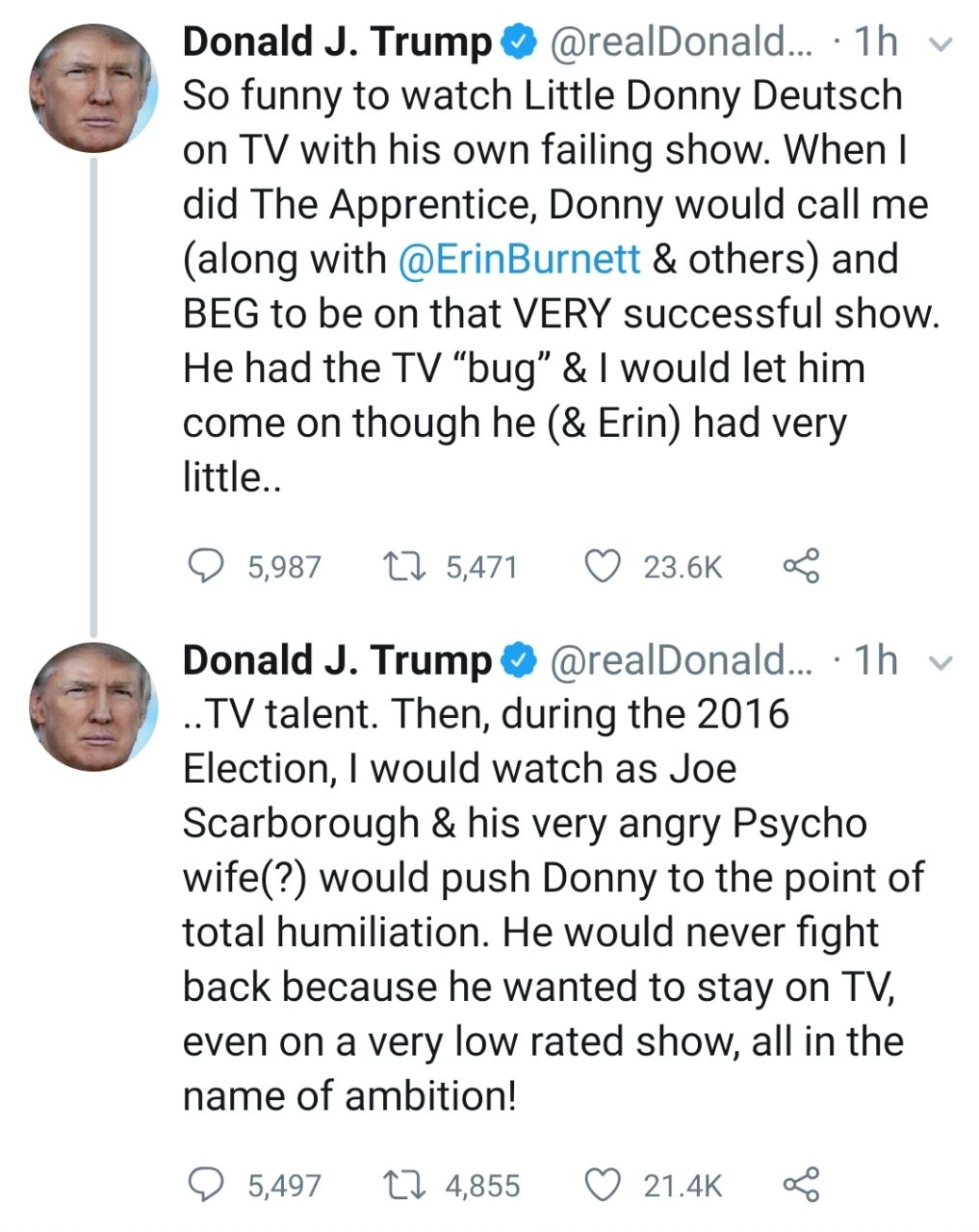Screen dimensions: 979x1232
Task: Open the @realDonald handle on first tweet
Action: point(680,42)
